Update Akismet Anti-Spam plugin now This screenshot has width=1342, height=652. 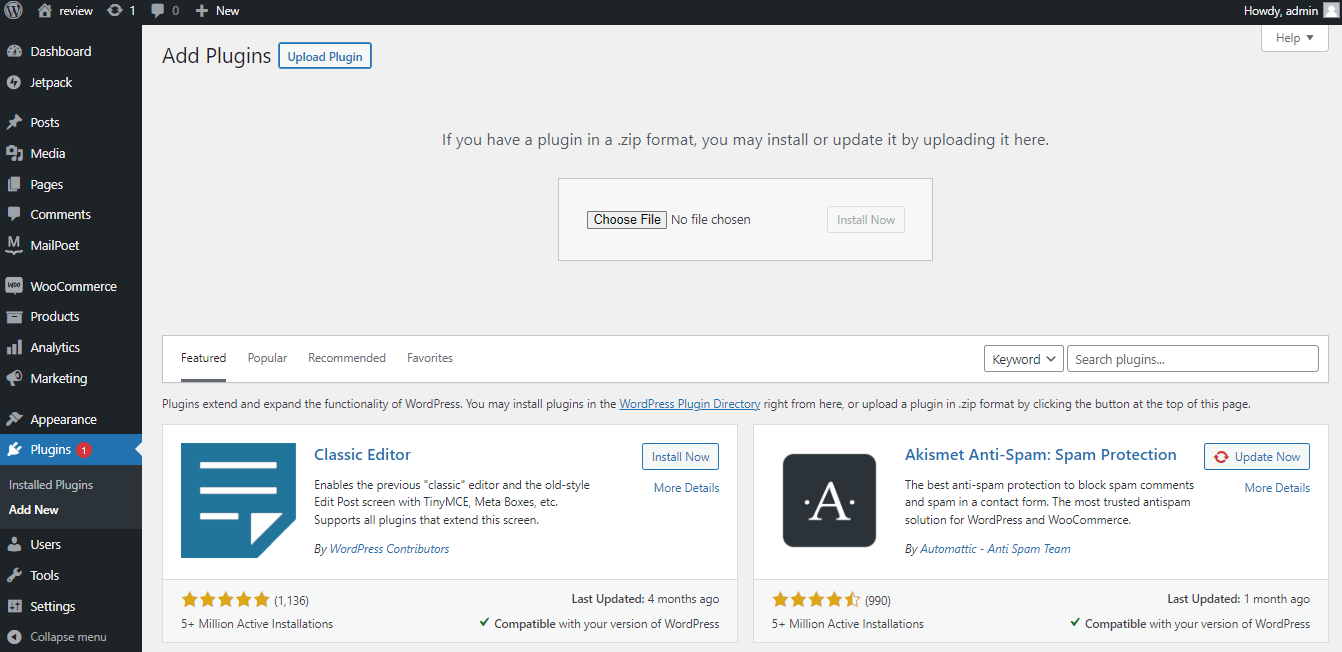click(1257, 457)
